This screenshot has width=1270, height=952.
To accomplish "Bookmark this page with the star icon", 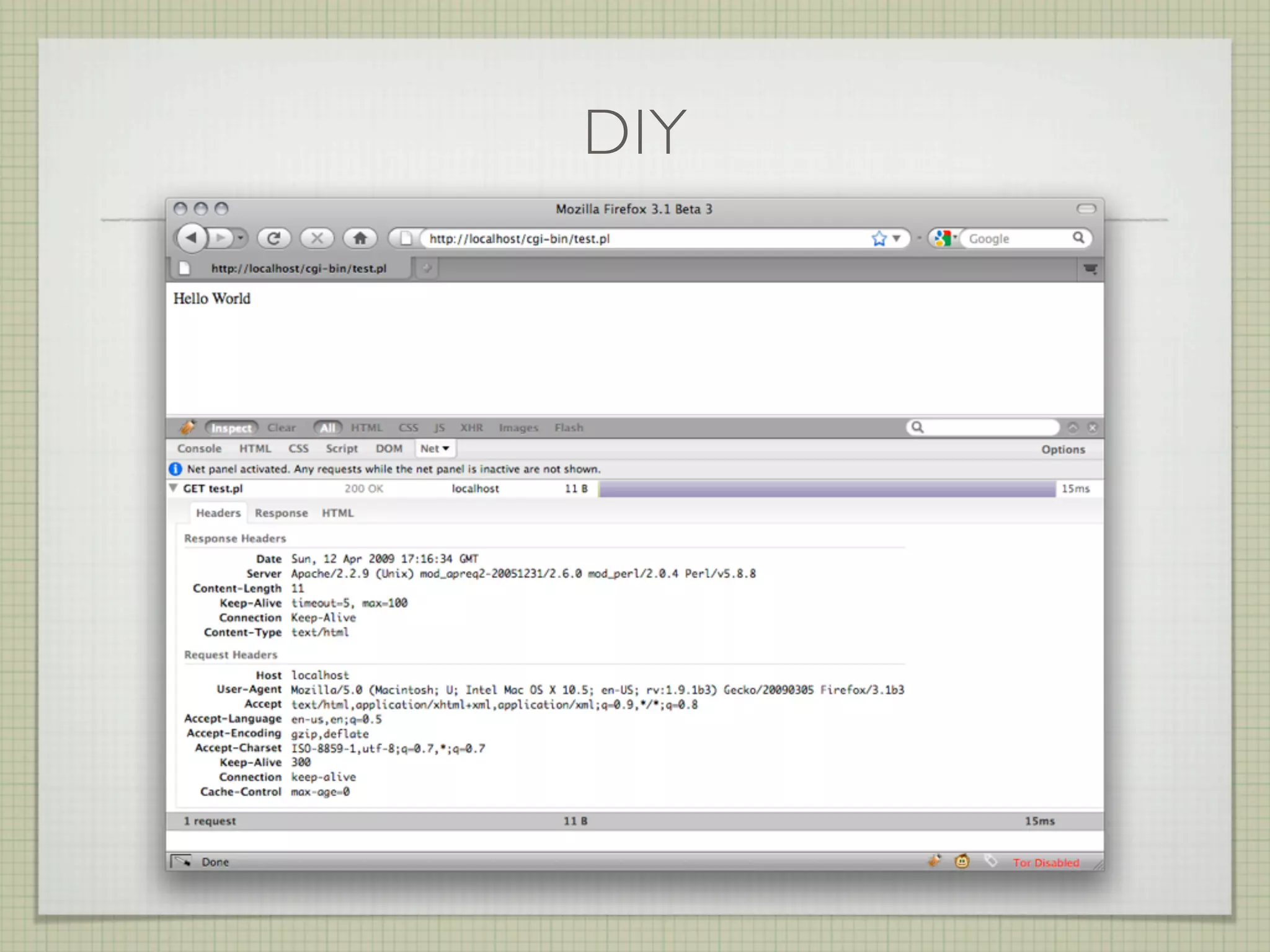I will click(x=879, y=239).
